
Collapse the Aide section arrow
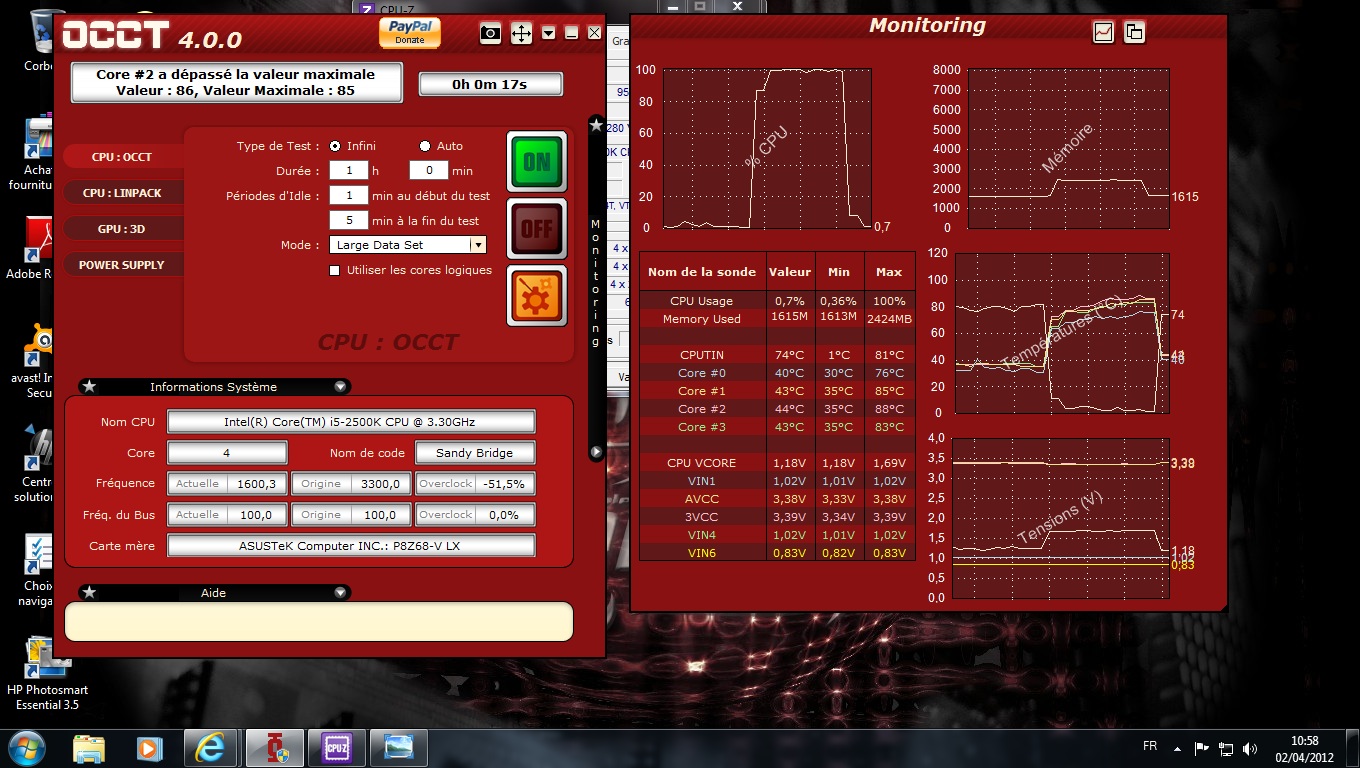[340, 593]
